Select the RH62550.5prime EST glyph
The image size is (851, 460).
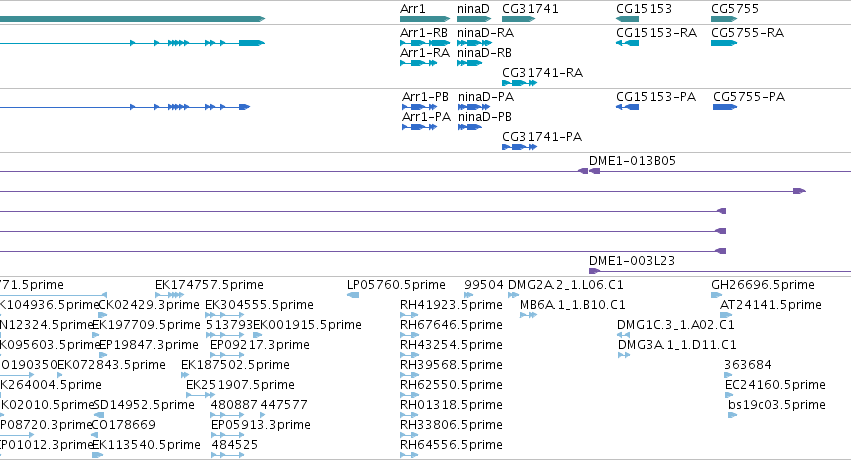click(409, 395)
